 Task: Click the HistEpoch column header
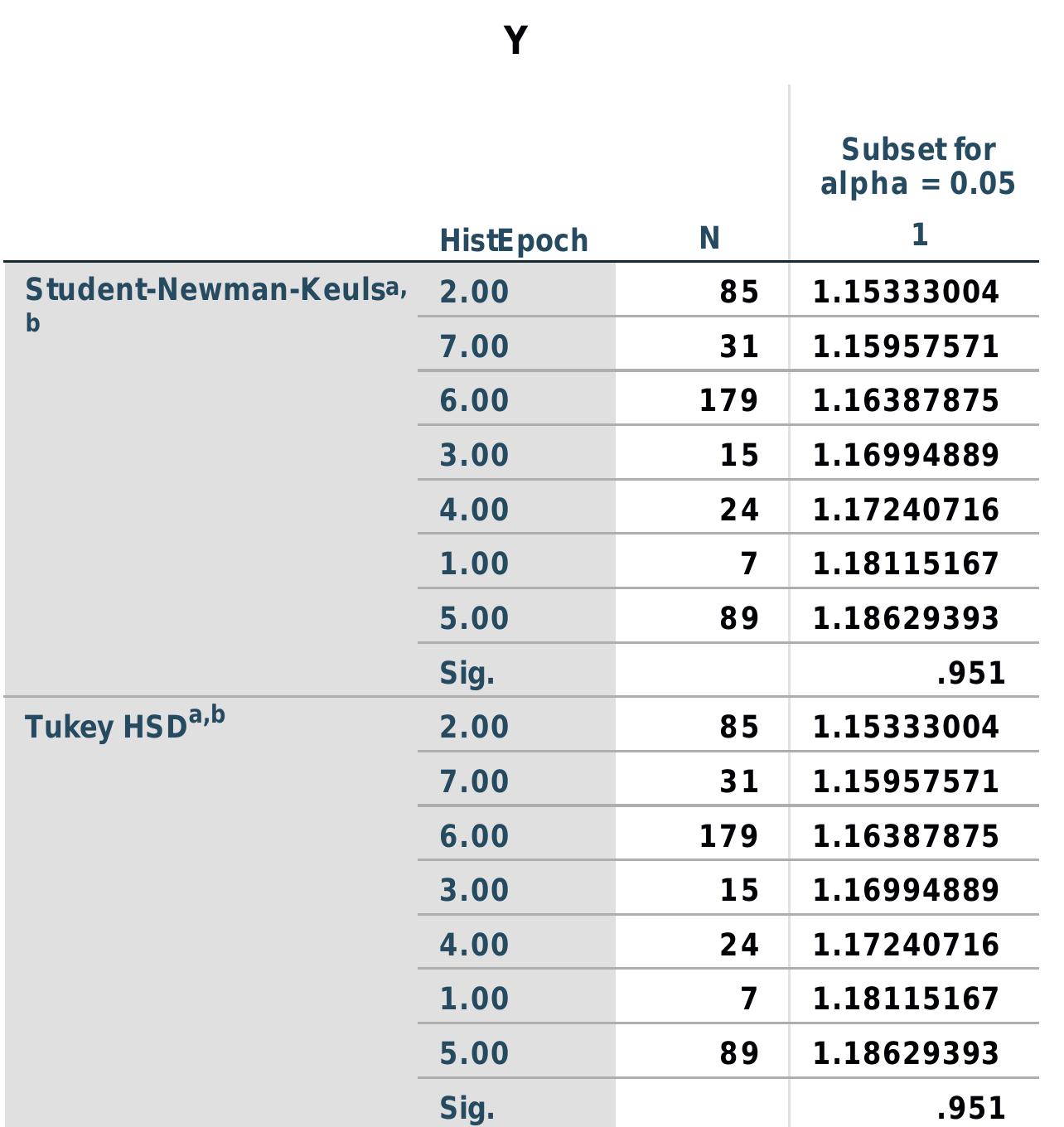tap(513, 240)
